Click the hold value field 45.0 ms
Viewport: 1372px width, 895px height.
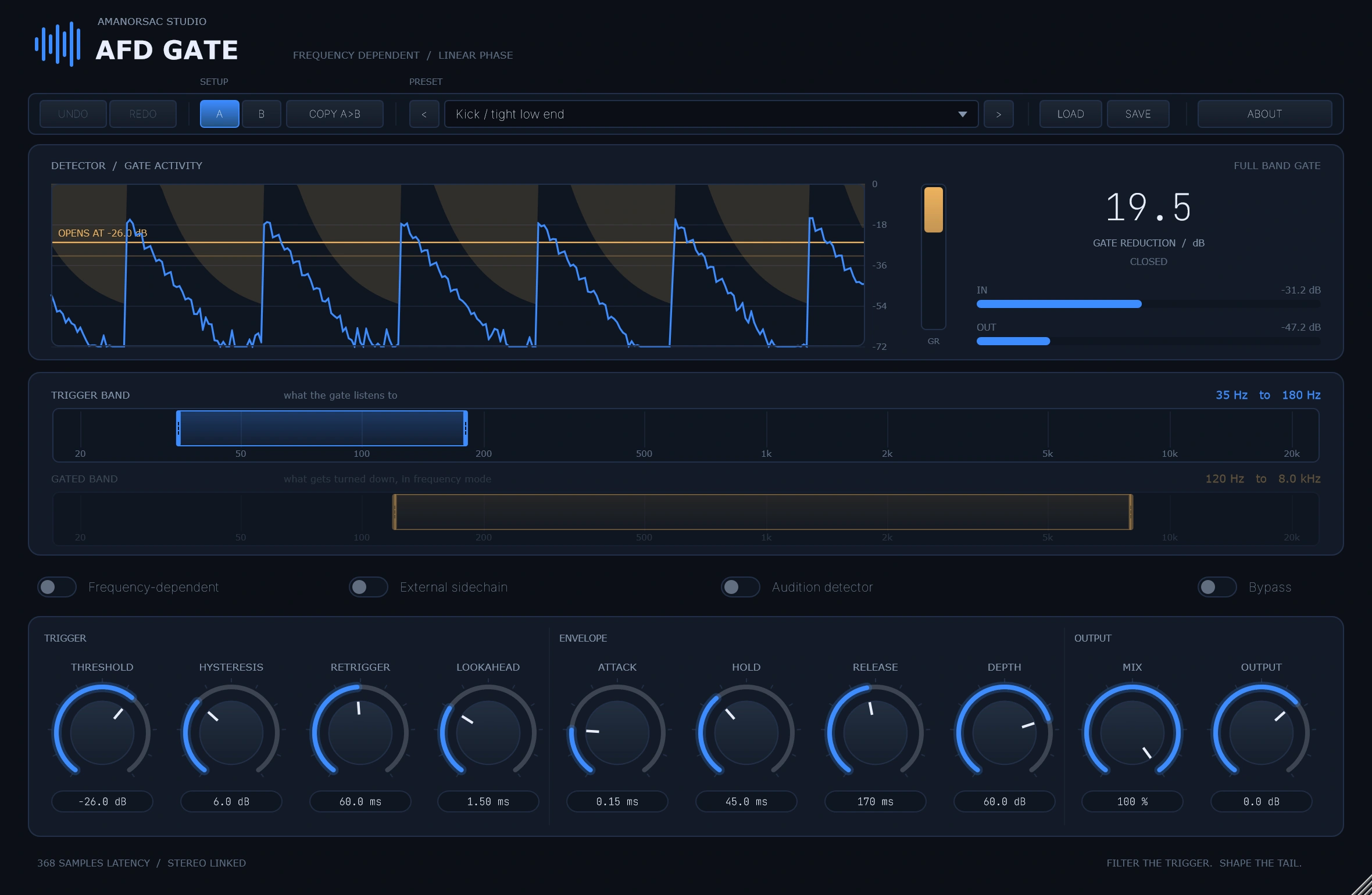pos(746,801)
